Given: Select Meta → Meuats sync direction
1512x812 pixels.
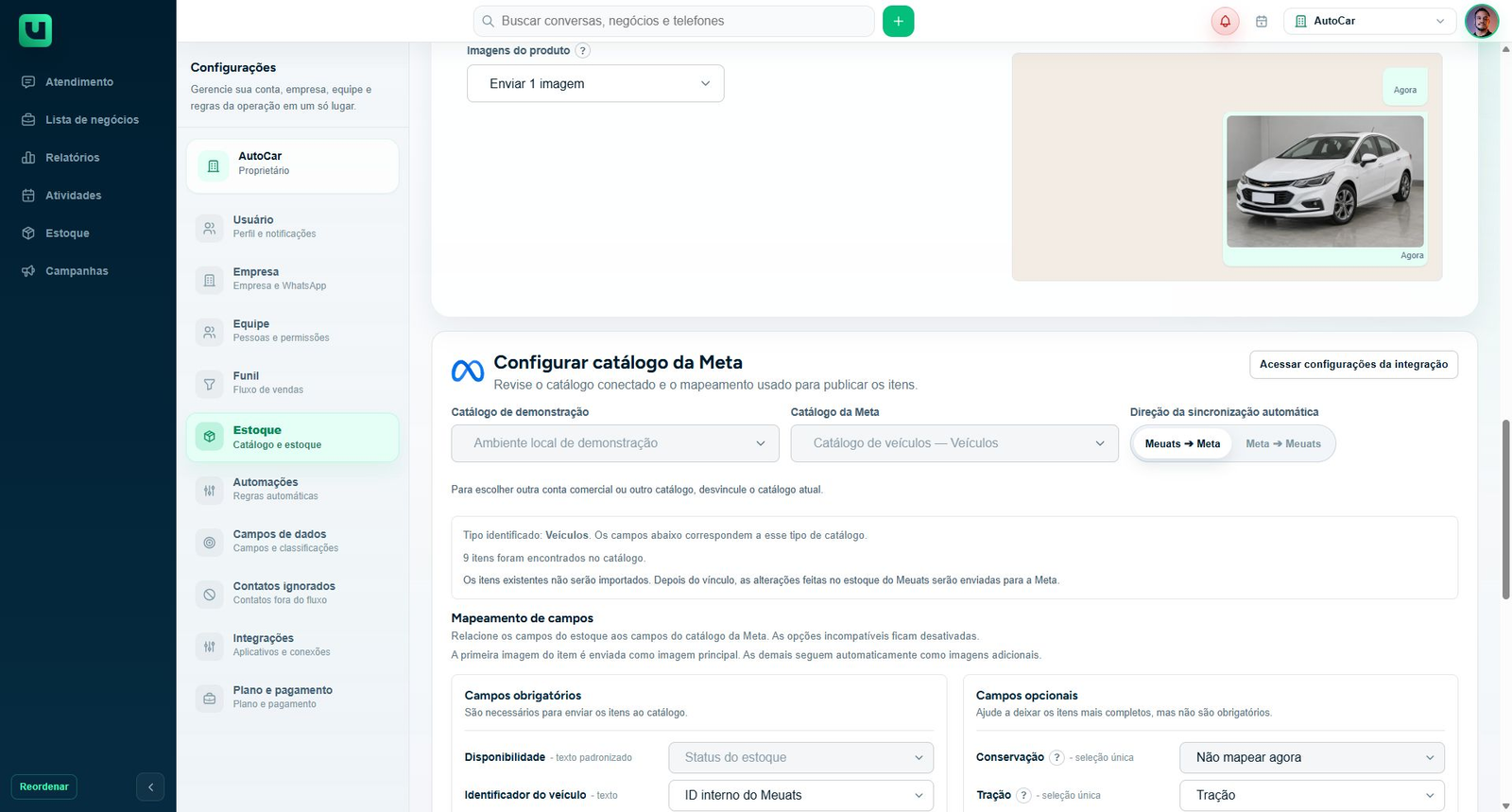Looking at the screenshot, I should click(x=1283, y=443).
